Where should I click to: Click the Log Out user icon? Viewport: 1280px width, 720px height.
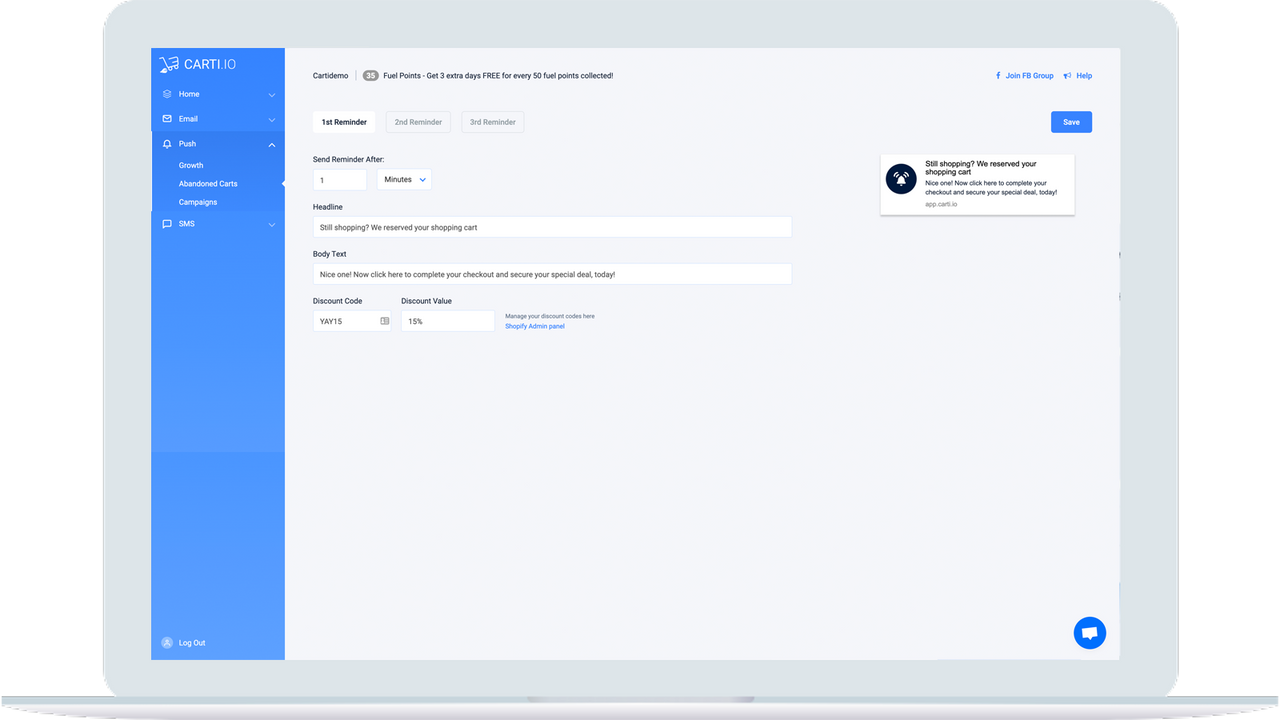tap(167, 643)
